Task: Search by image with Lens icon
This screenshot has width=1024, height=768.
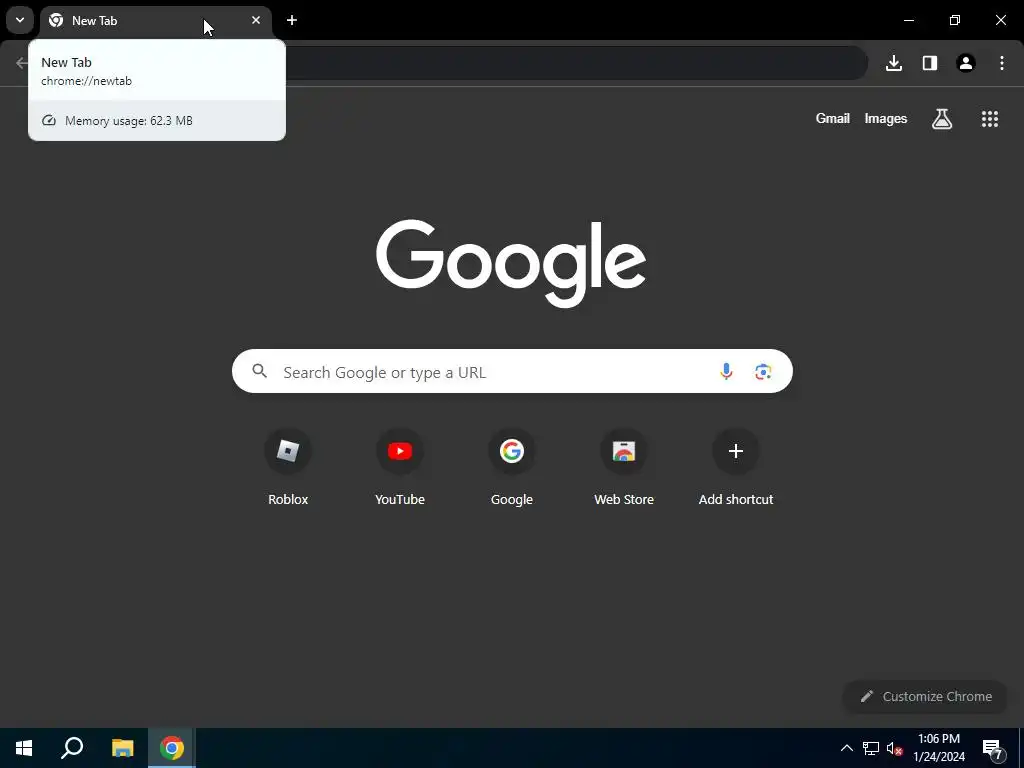Action: pyautogui.click(x=763, y=372)
